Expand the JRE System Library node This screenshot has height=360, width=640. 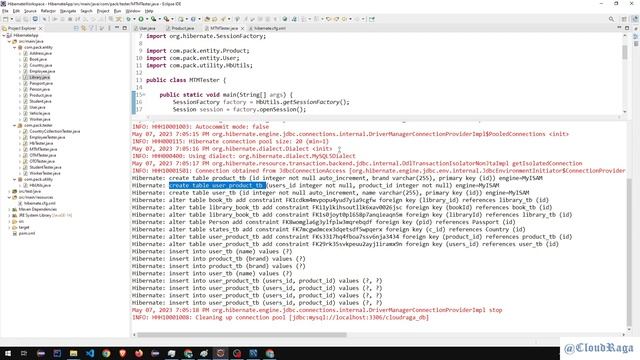tap(9, 215)
